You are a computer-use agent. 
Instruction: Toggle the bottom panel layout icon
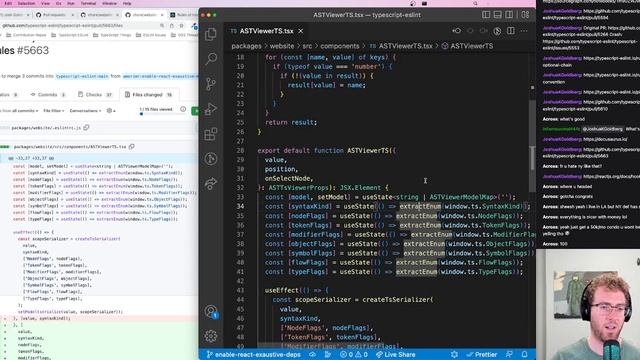(498, 15)
